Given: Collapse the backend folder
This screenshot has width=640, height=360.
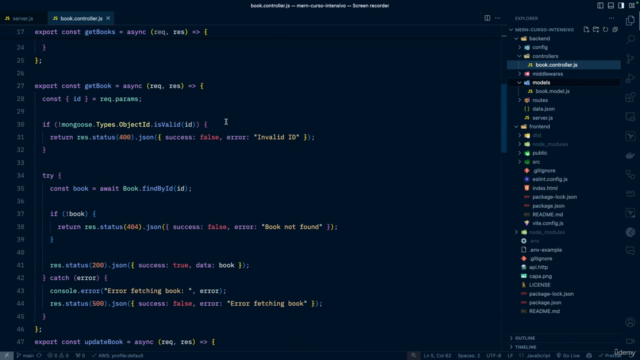Looking at the screenshot, I should pos(539,38).
